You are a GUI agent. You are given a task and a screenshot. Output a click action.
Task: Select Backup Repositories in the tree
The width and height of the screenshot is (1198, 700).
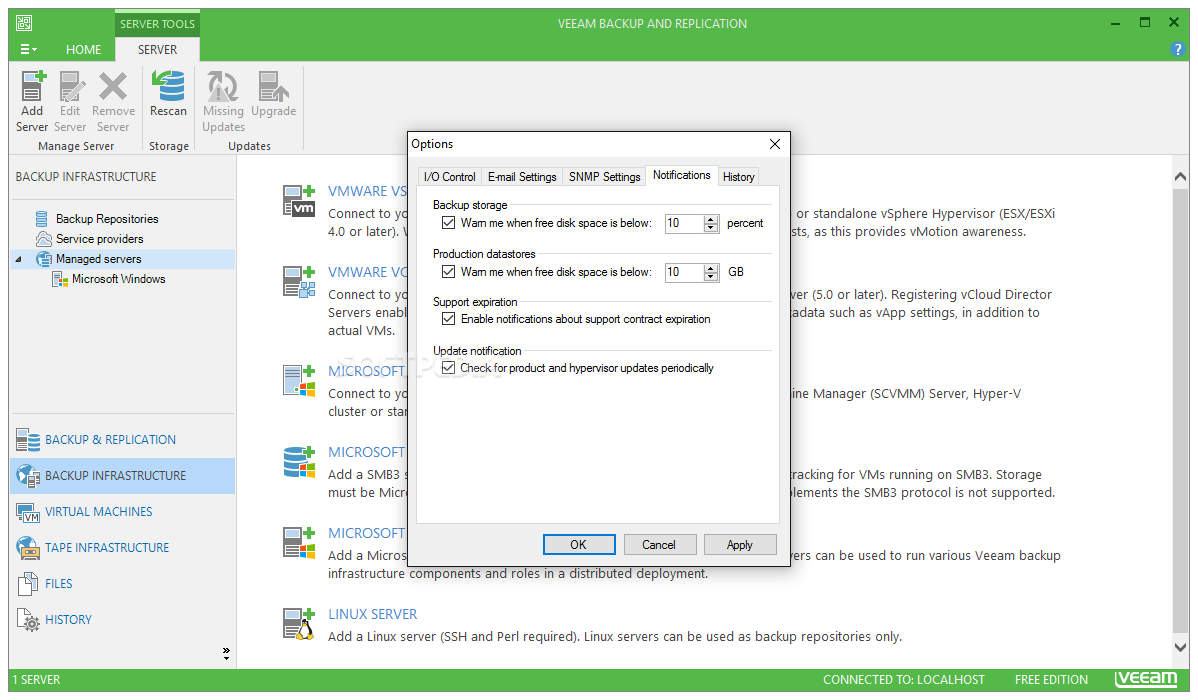point(107,219)
